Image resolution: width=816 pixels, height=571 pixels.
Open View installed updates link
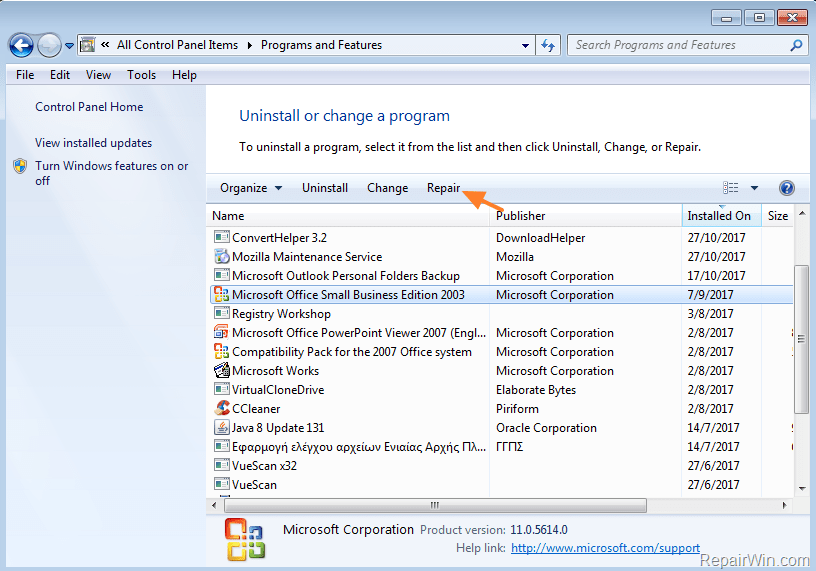click(x=94, y=143)
